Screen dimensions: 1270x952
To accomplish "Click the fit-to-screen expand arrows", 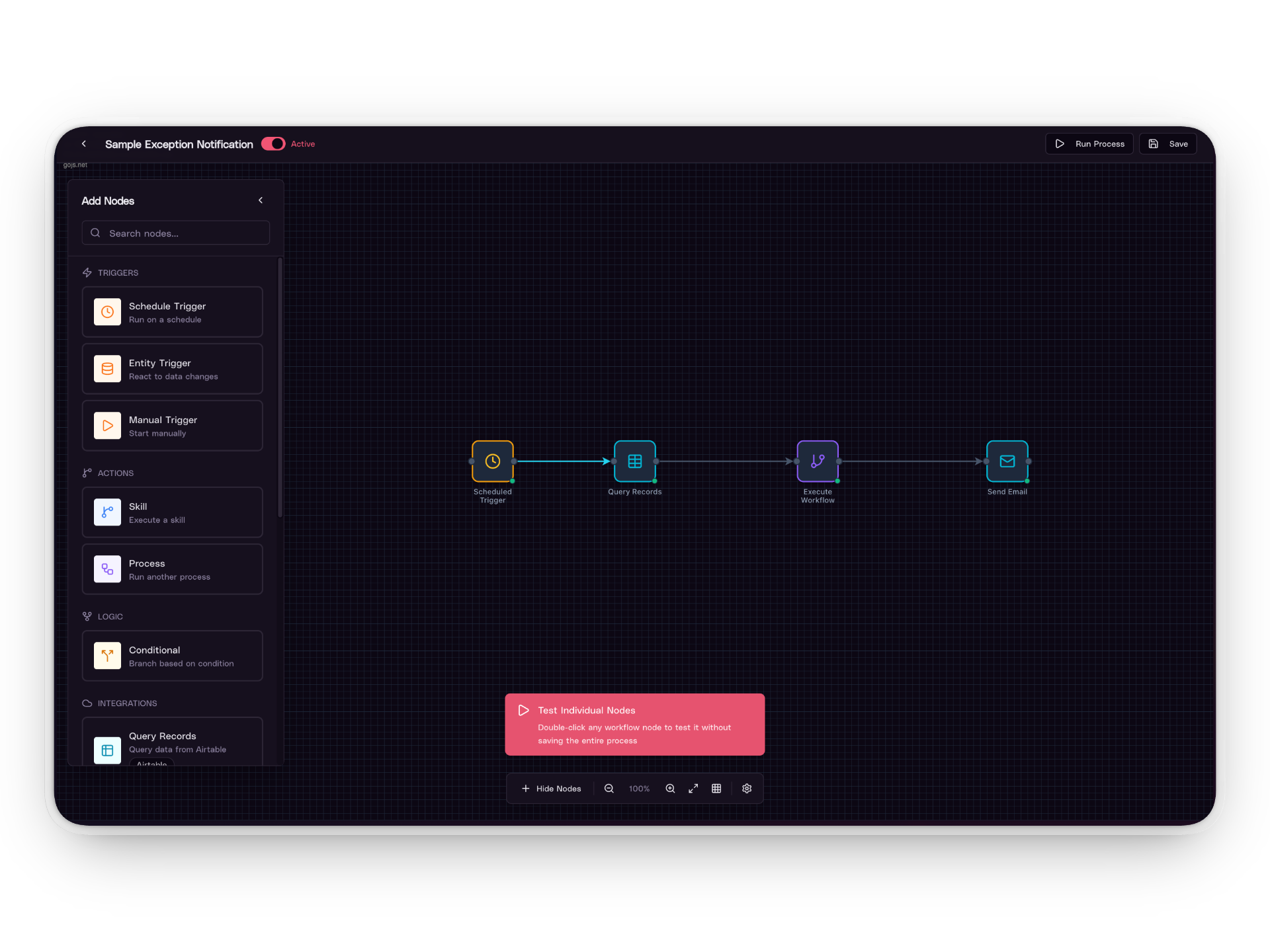I will [693, 788].
